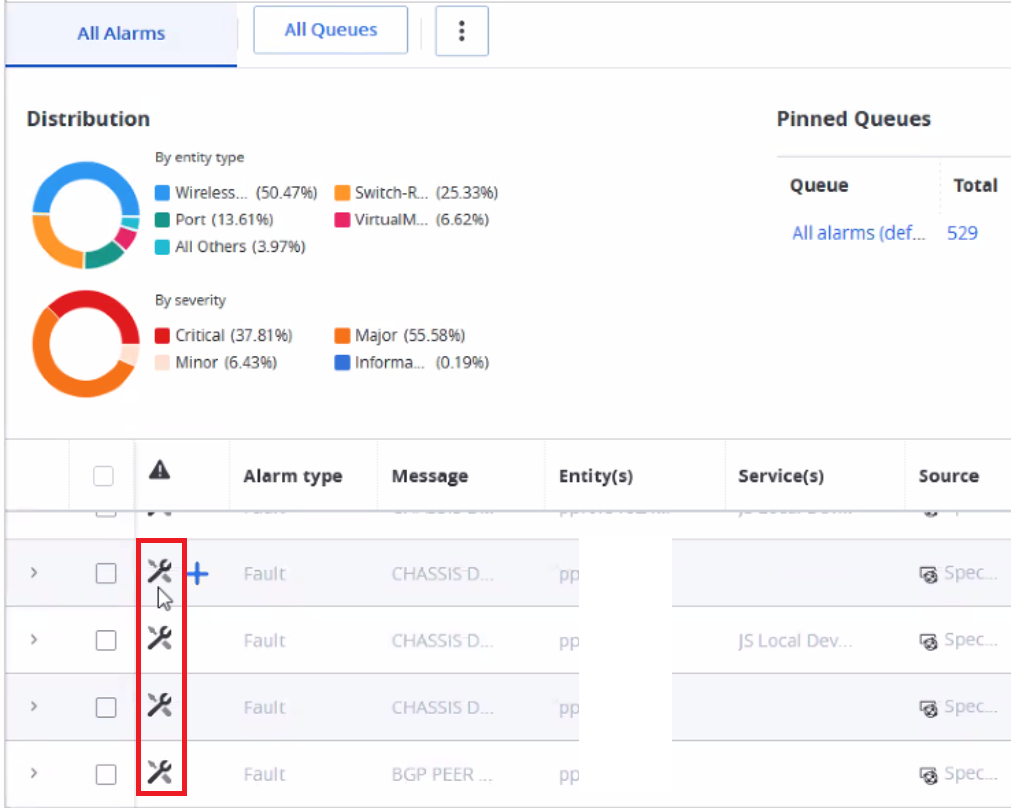1011x808 pixels.
Task: Expand the first CHASSIS alarm row
Action: [x=34, y=573]
